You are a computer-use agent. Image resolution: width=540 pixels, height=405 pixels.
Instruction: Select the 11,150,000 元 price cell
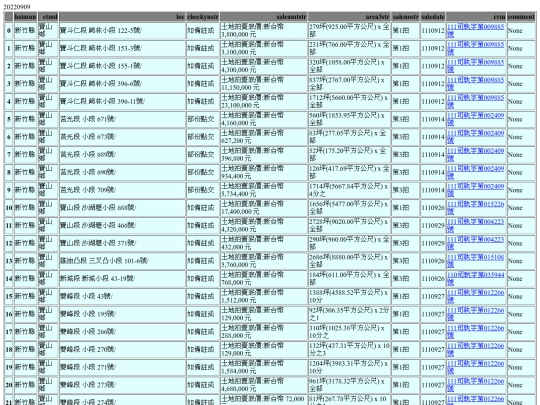263,84
